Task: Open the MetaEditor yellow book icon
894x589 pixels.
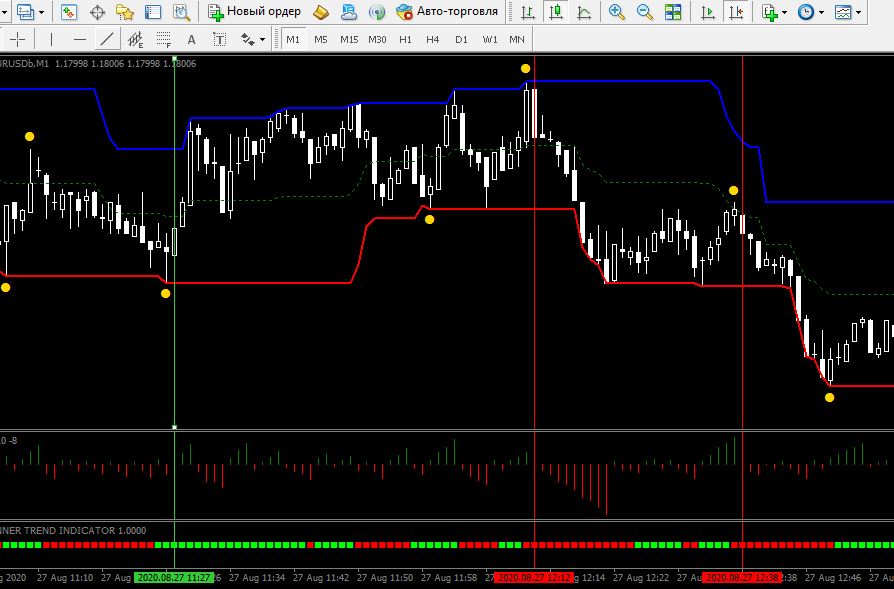Action: point(322,11)
